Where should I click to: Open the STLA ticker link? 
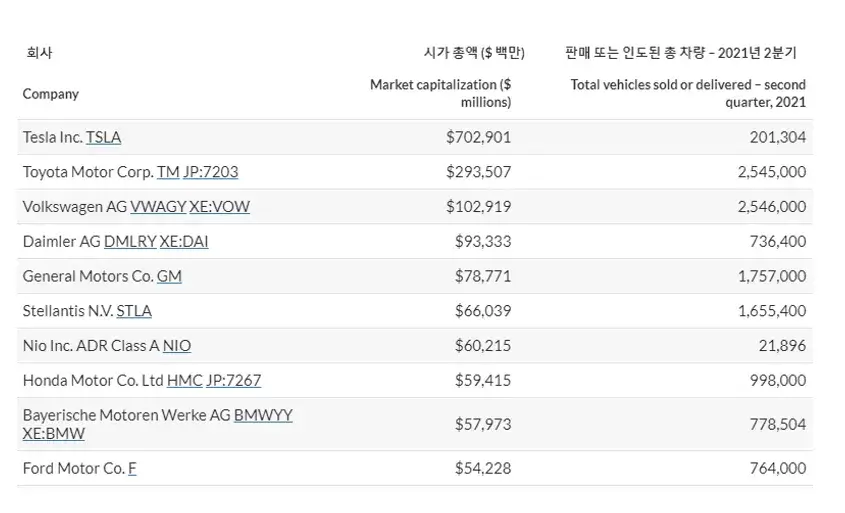point(134,311)
